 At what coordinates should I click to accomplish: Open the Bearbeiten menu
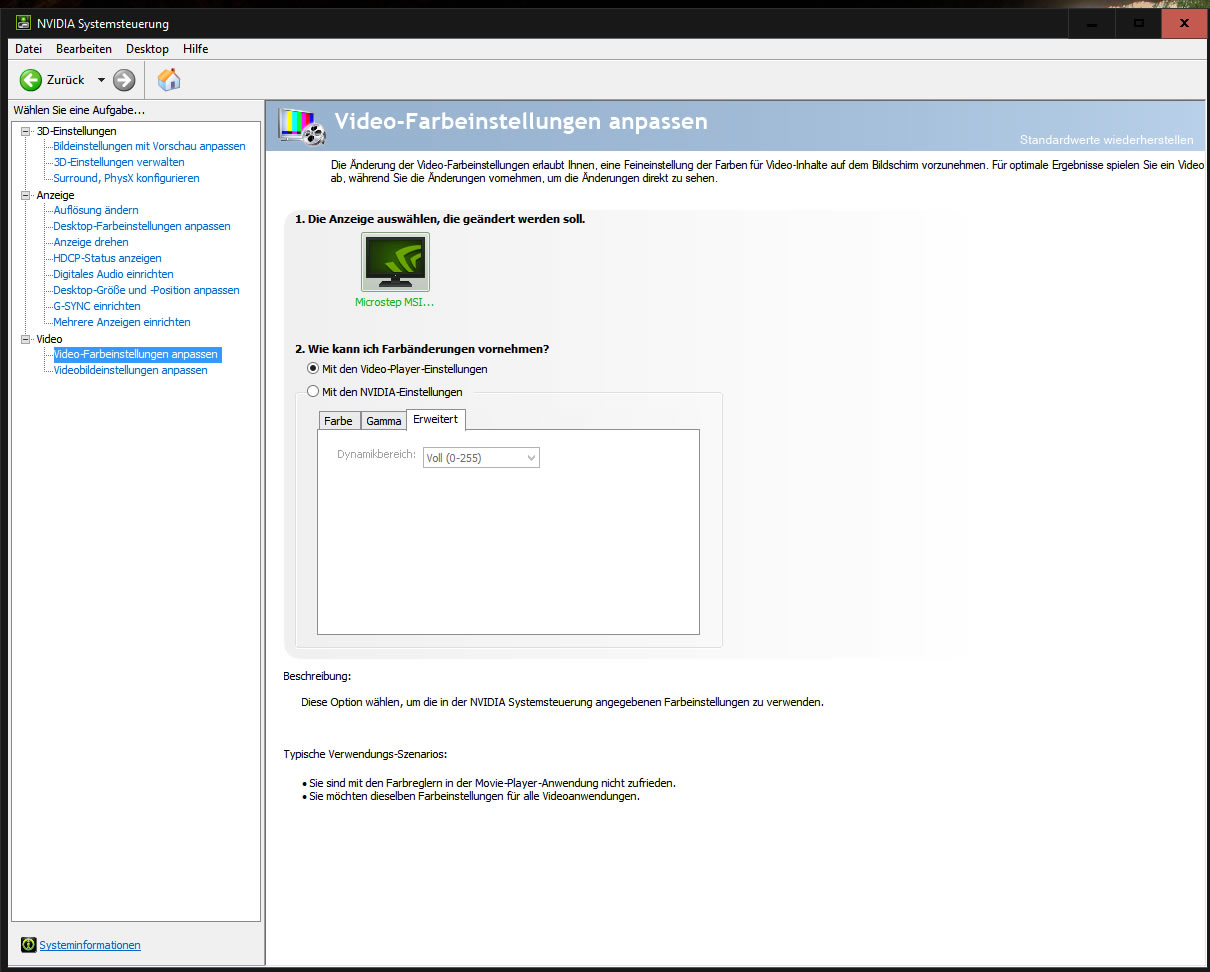(84, 49)
